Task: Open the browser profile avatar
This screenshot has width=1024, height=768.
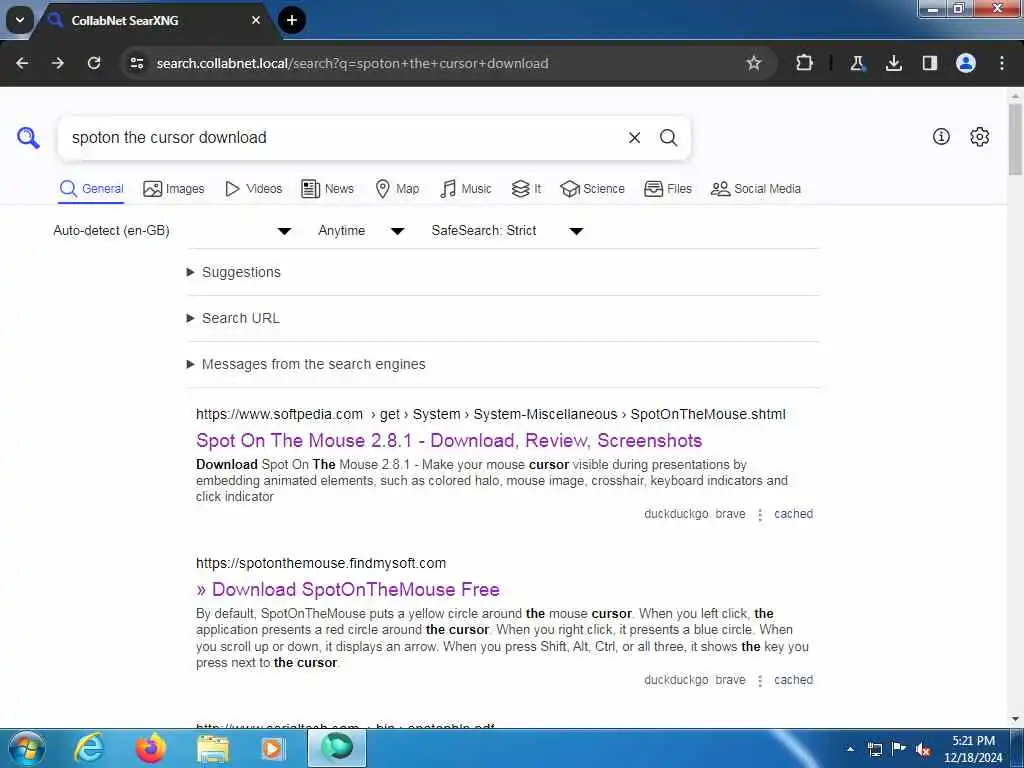Action: click(966, 63)
